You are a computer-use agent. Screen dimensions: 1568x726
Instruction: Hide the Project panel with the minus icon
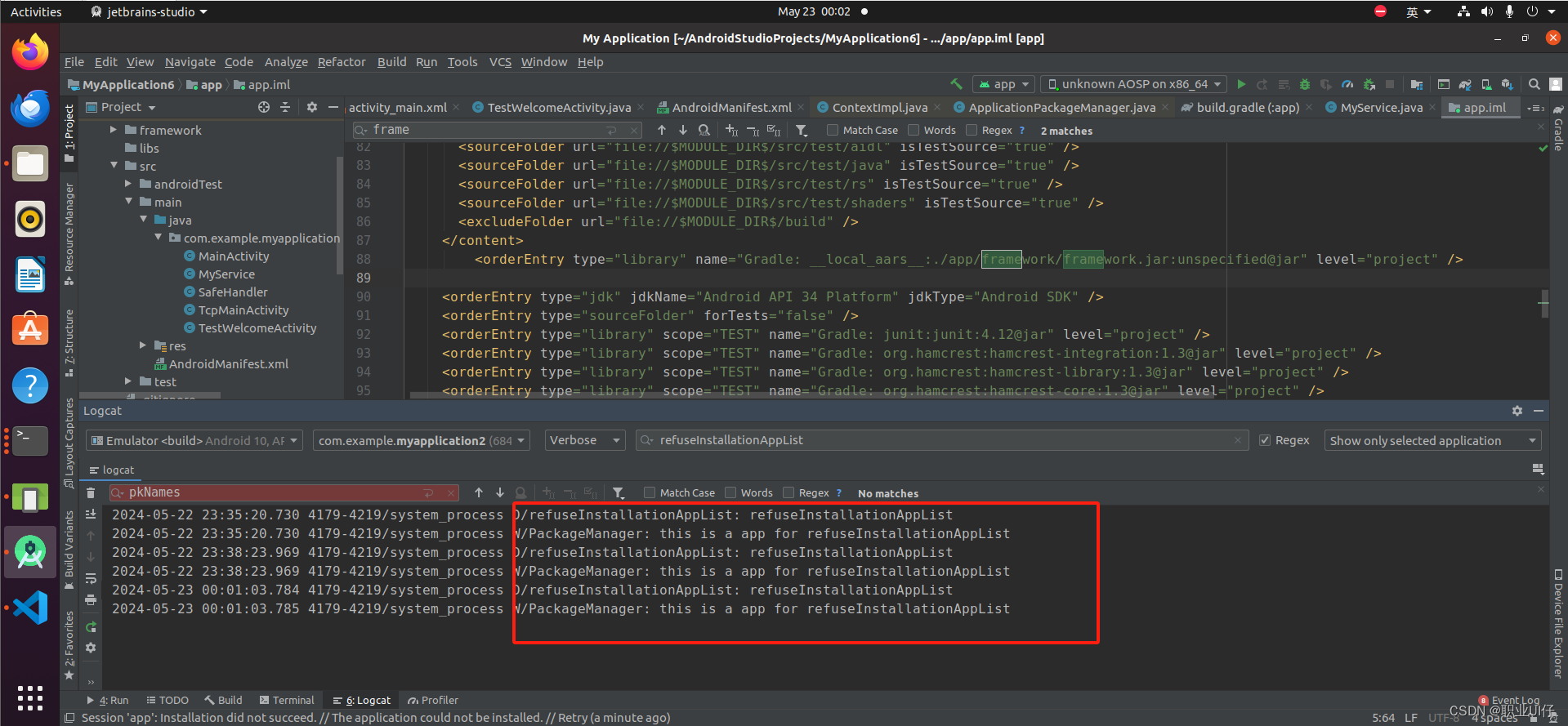(x=333, y=107)
